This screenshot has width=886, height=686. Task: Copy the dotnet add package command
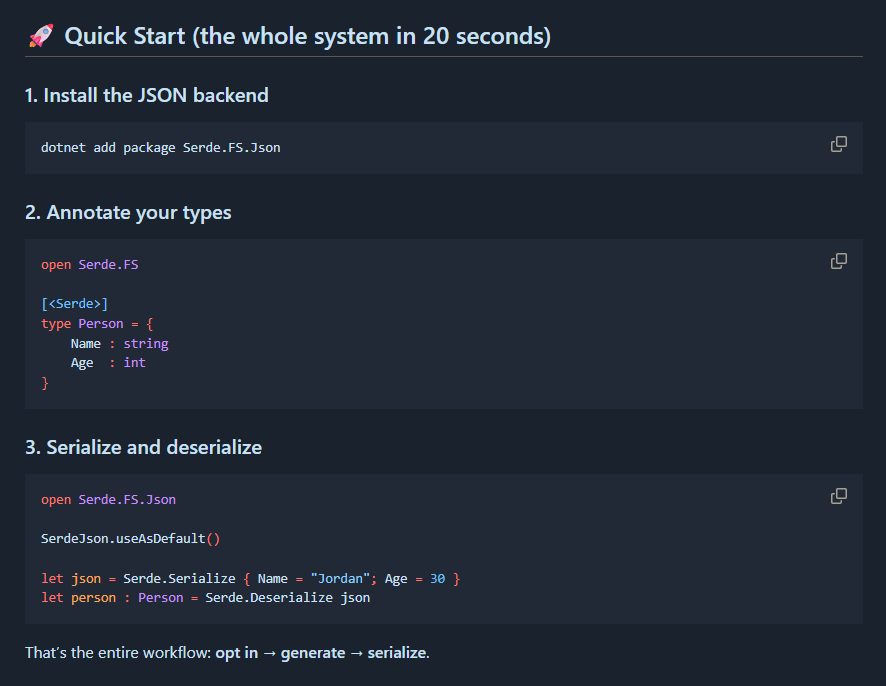coord(839,144)
